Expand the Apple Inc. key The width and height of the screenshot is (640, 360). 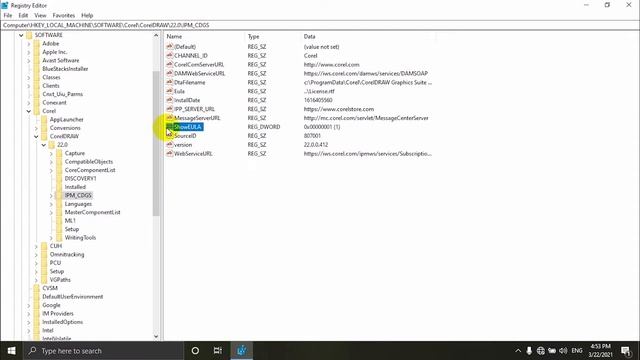point(29,53)
